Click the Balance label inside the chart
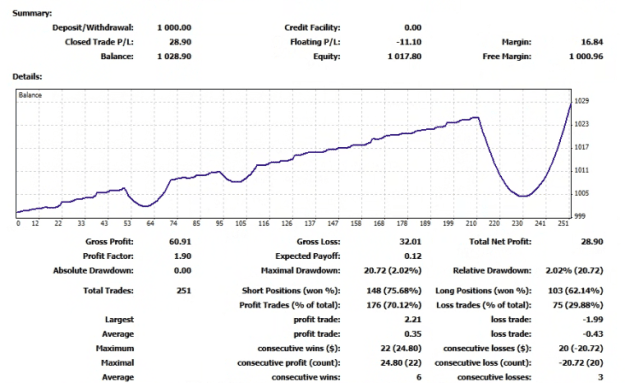This screenshot has height=383, width=625. pyautogui.click(x=30, y=95)
